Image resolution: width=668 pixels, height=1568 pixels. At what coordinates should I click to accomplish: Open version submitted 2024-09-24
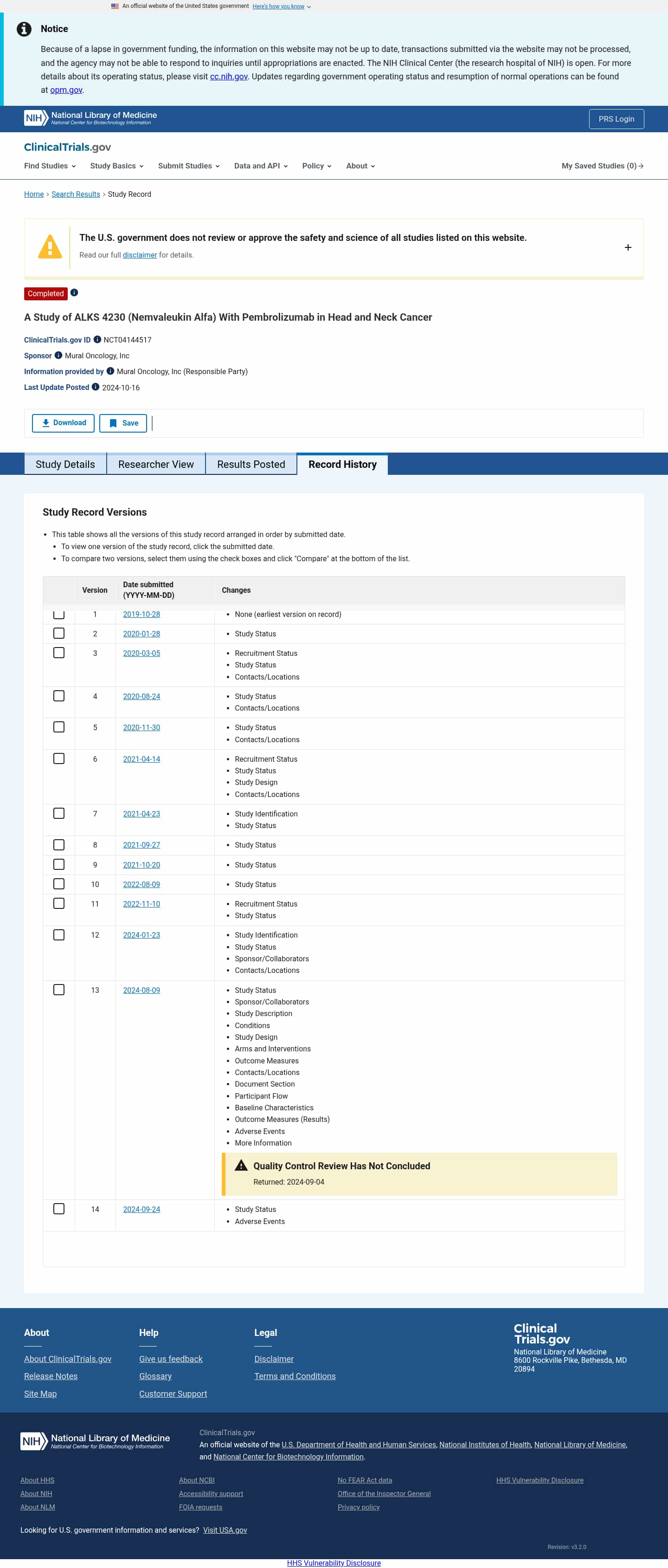(142, 1210)
